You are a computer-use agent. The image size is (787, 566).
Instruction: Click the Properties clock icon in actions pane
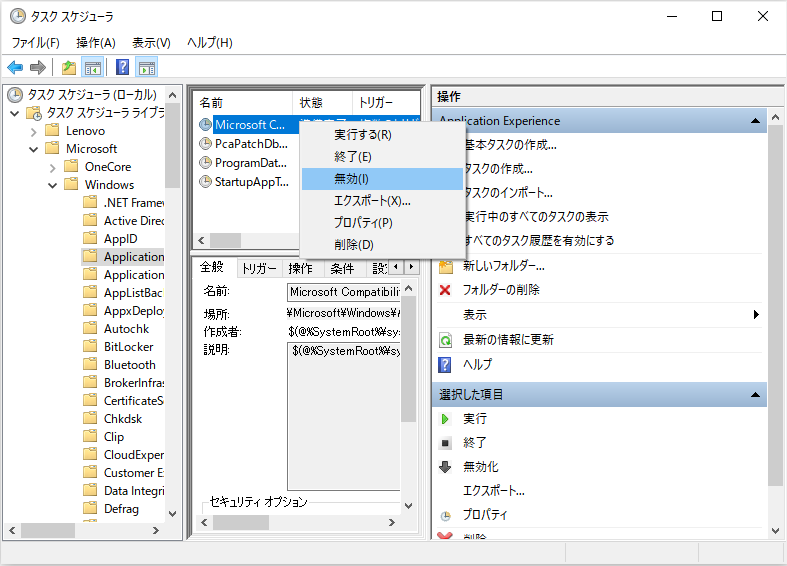tap(445, 516)
